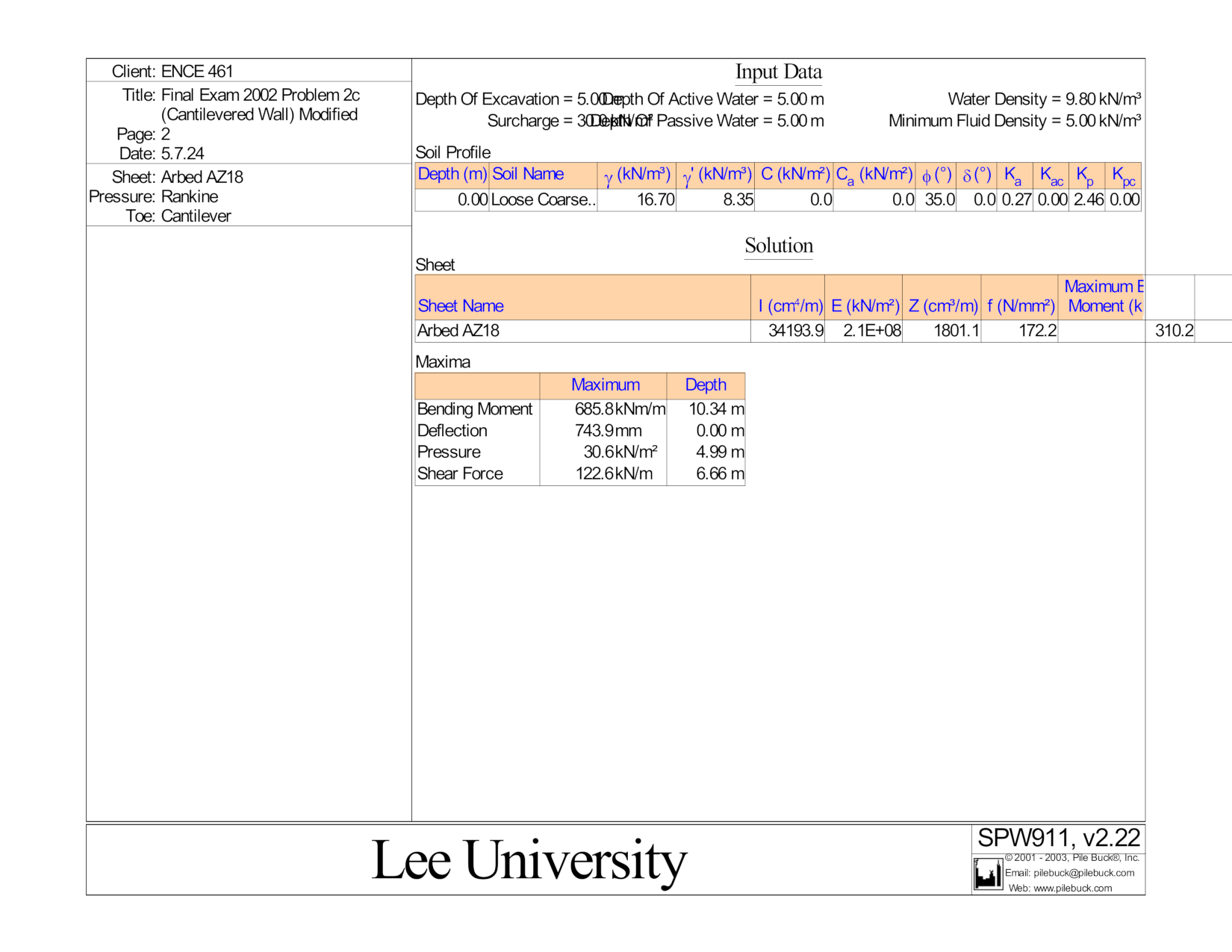Click the Kp column header
1232x952 pixels.
pyautogui.click(x=1086, y=175)
